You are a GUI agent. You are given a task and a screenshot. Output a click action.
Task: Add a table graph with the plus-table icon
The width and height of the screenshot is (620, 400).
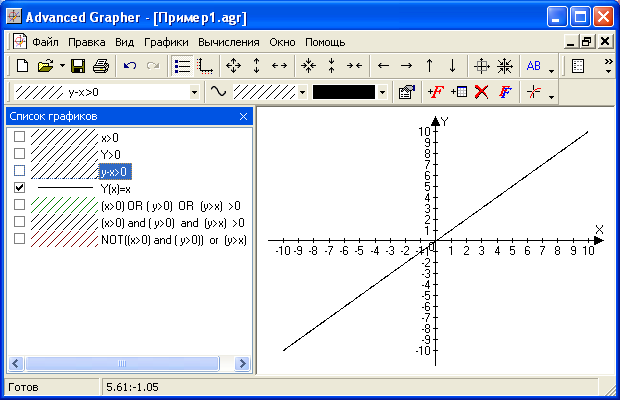point(459,92)
